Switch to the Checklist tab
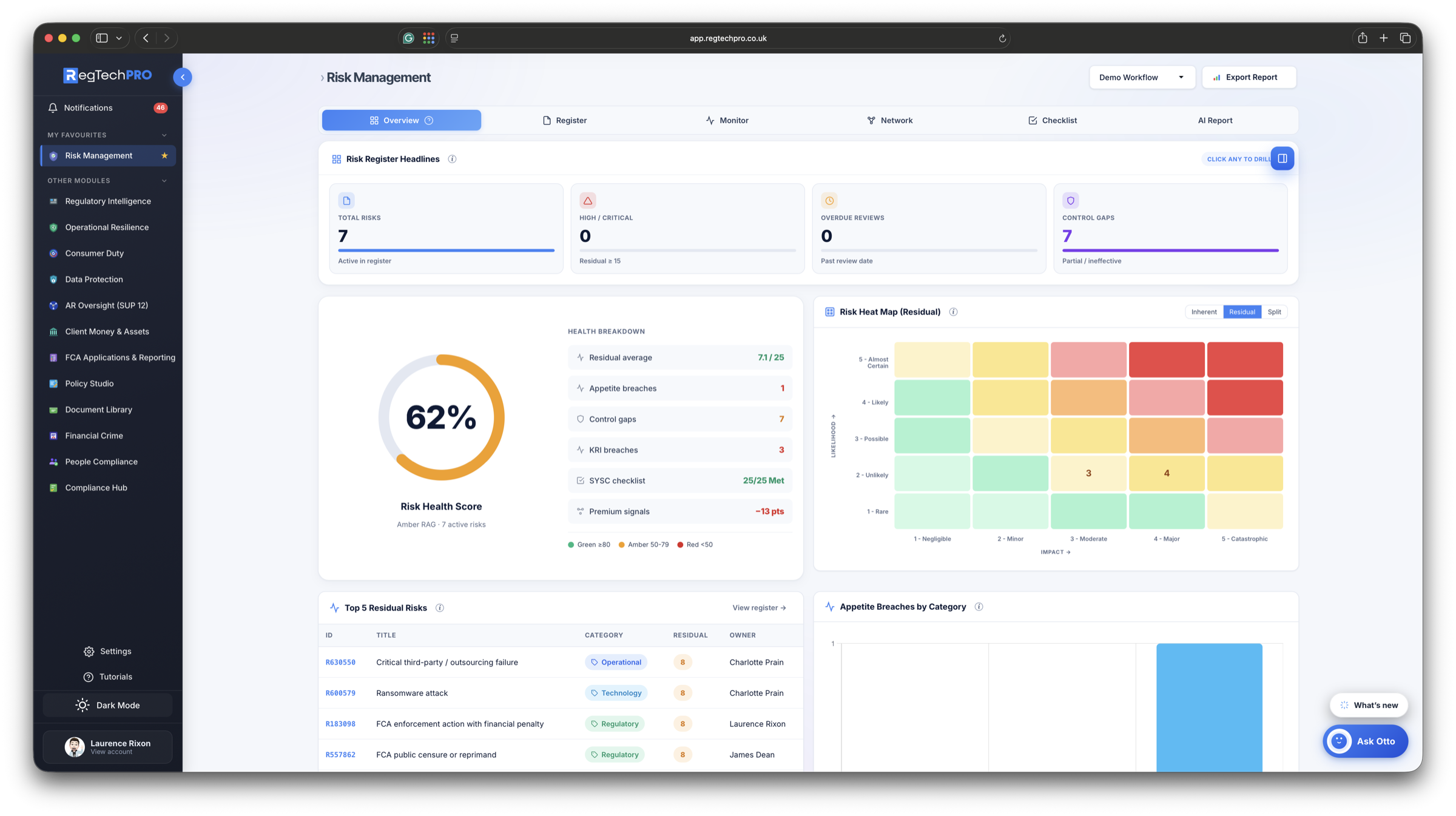The image size is (1456, 816). (x=1052, y=120)
